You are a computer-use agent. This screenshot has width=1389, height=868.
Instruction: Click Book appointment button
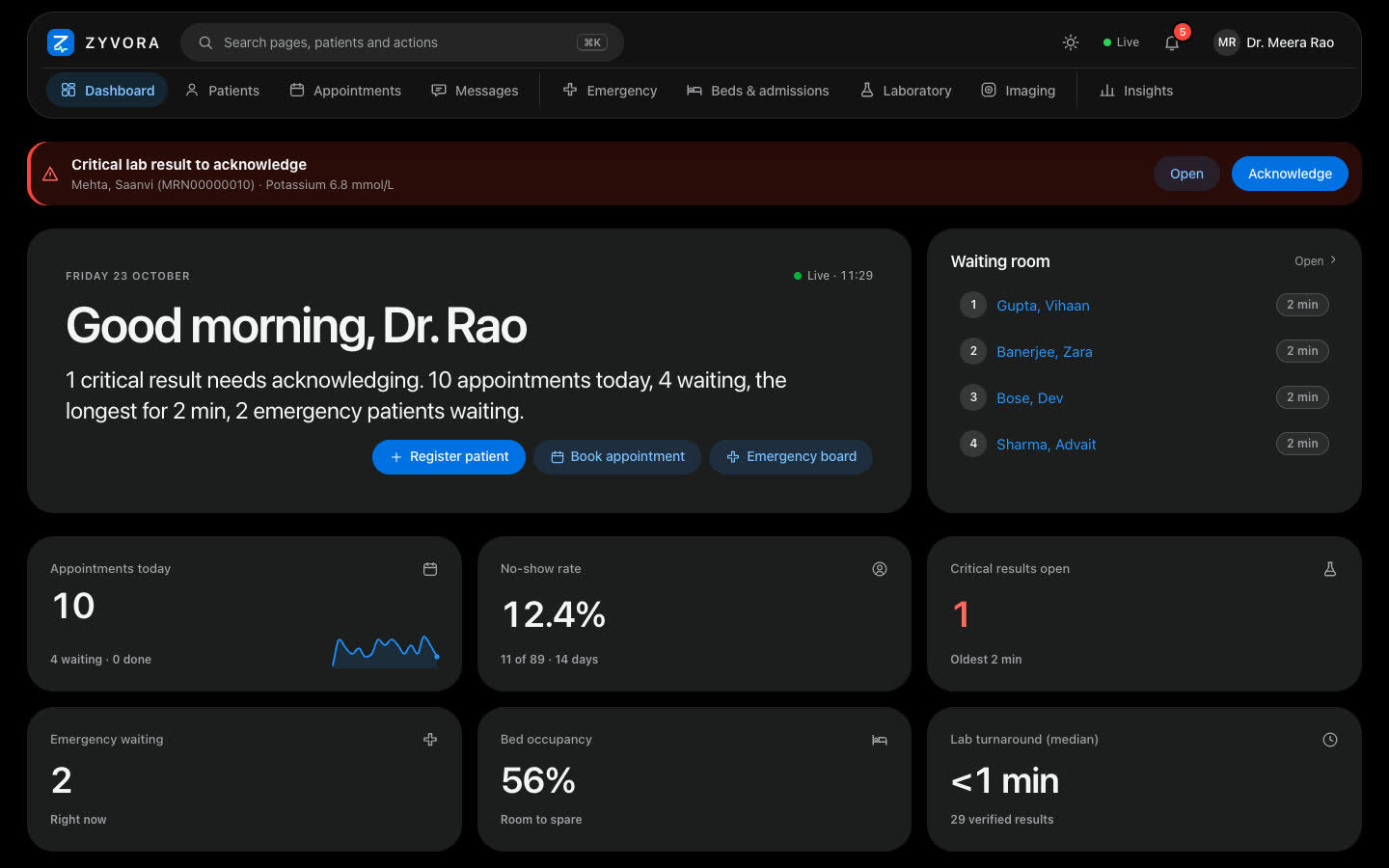tap(617, 457)
